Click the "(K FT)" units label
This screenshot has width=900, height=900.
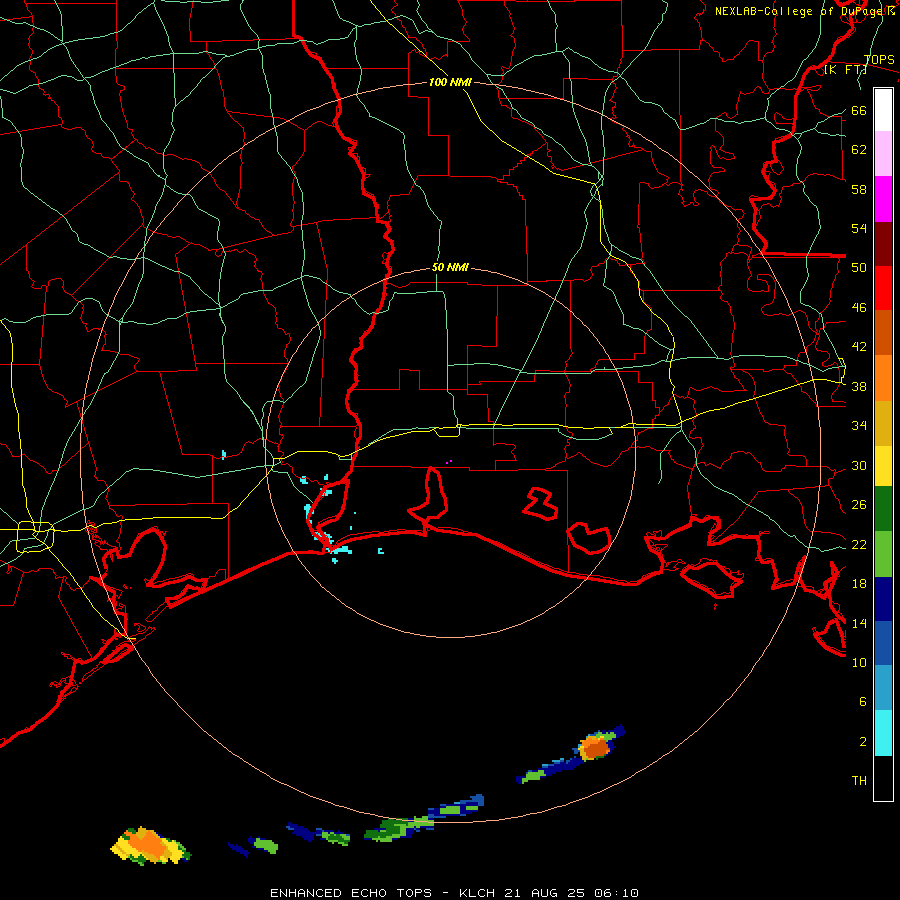845,70
